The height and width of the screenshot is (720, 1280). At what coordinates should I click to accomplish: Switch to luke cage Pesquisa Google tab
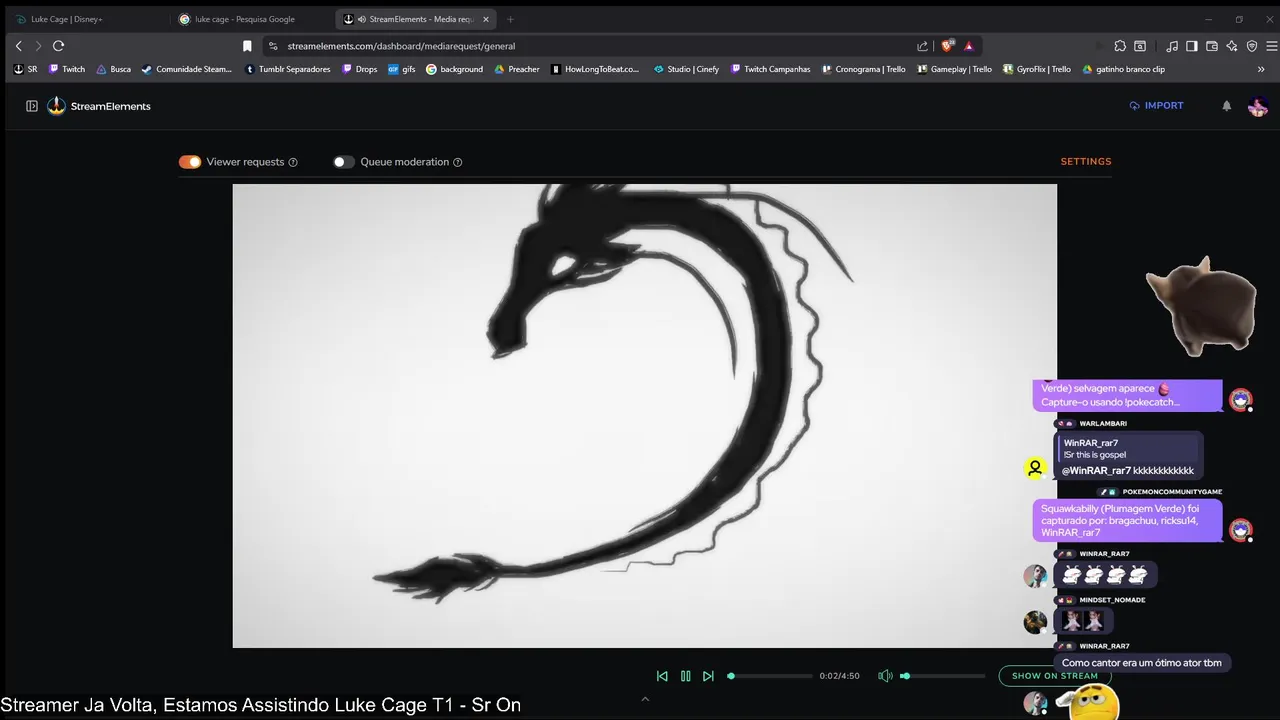point(248,19)
